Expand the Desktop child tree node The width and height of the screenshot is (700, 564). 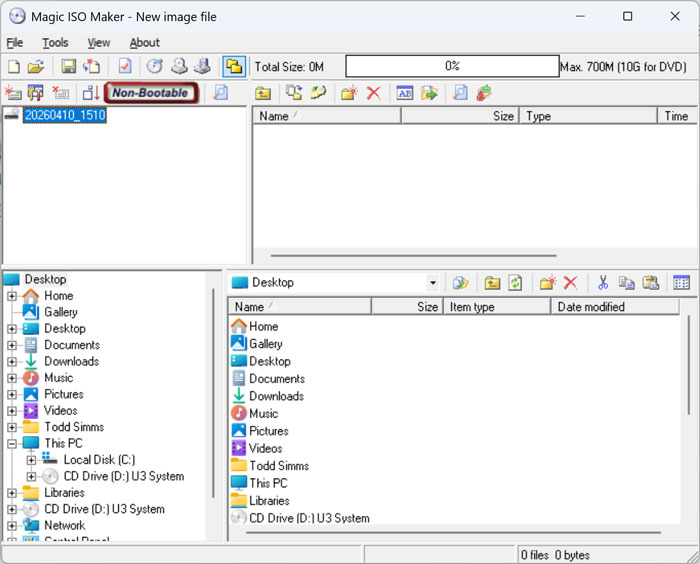click(12, 329)
